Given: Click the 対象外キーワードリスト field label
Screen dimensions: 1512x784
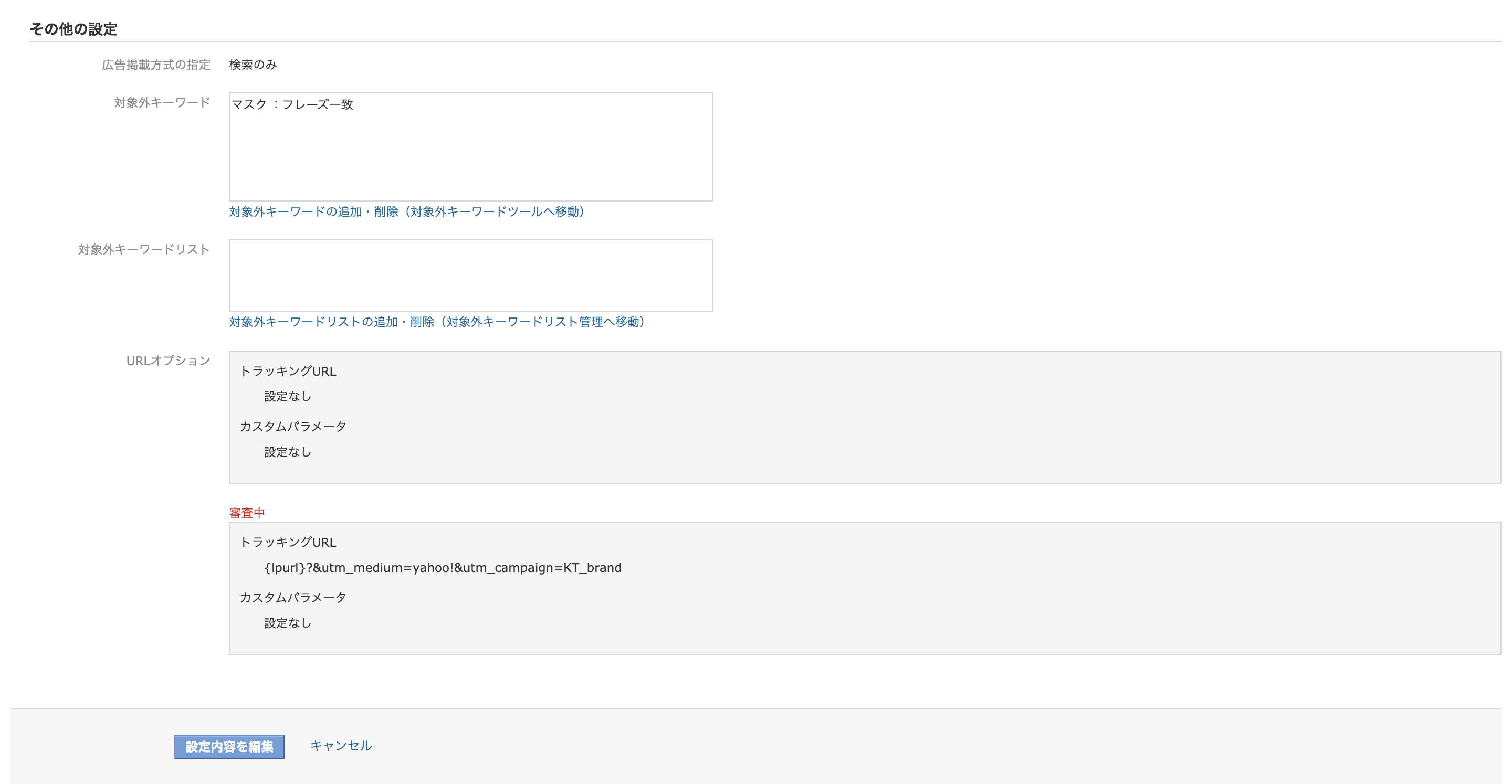Looking at the screenshot, I should pyautogui.click(x=144, y=249).
